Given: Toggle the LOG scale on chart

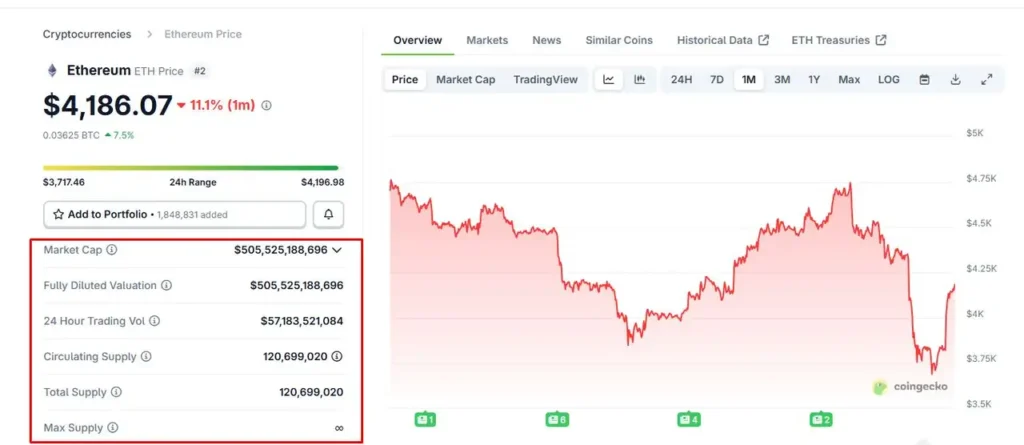Looking at the screenshot, I should (889, 80).
